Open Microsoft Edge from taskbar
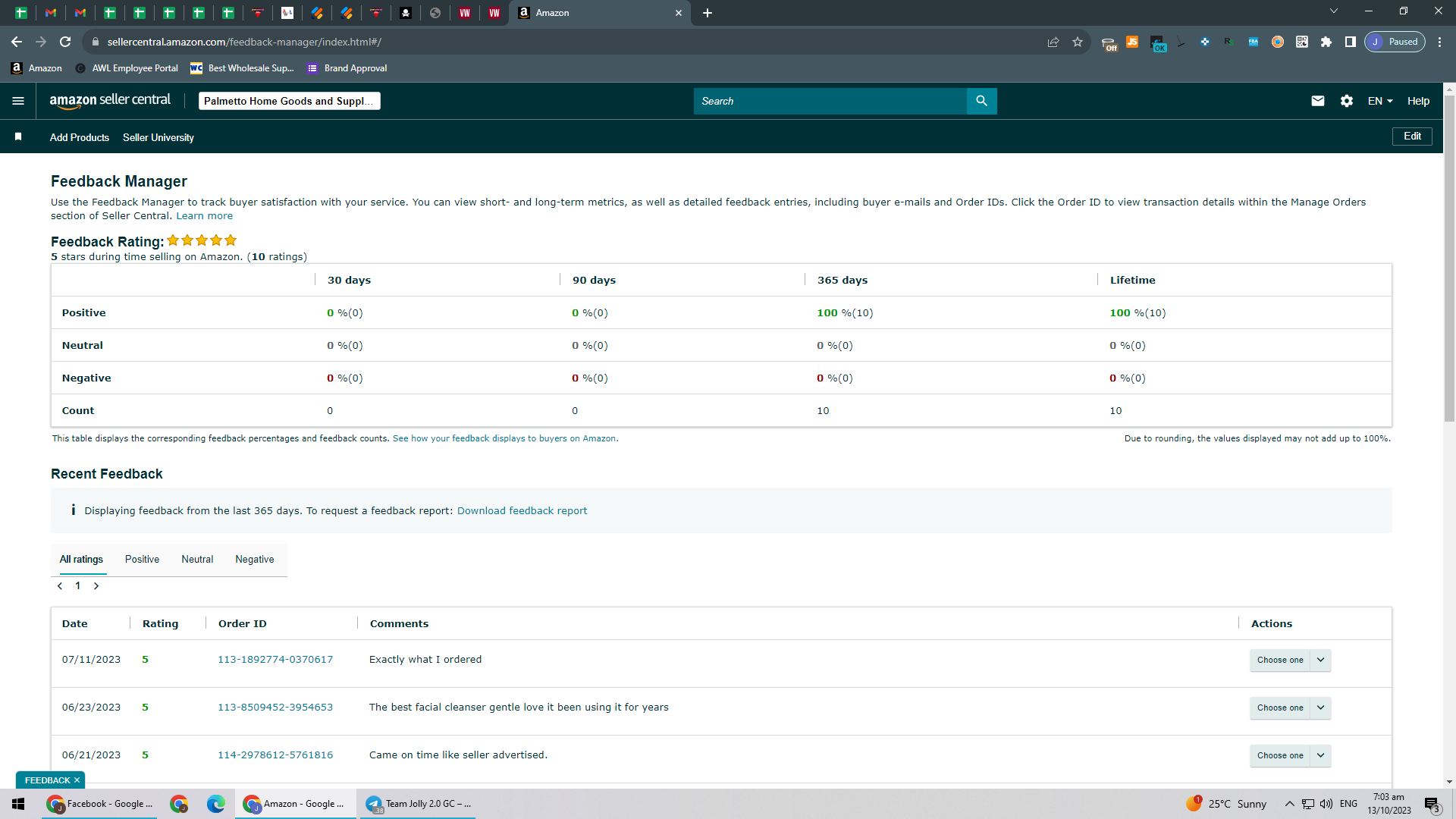1456x819 pixels. click(x=216, y=804)
